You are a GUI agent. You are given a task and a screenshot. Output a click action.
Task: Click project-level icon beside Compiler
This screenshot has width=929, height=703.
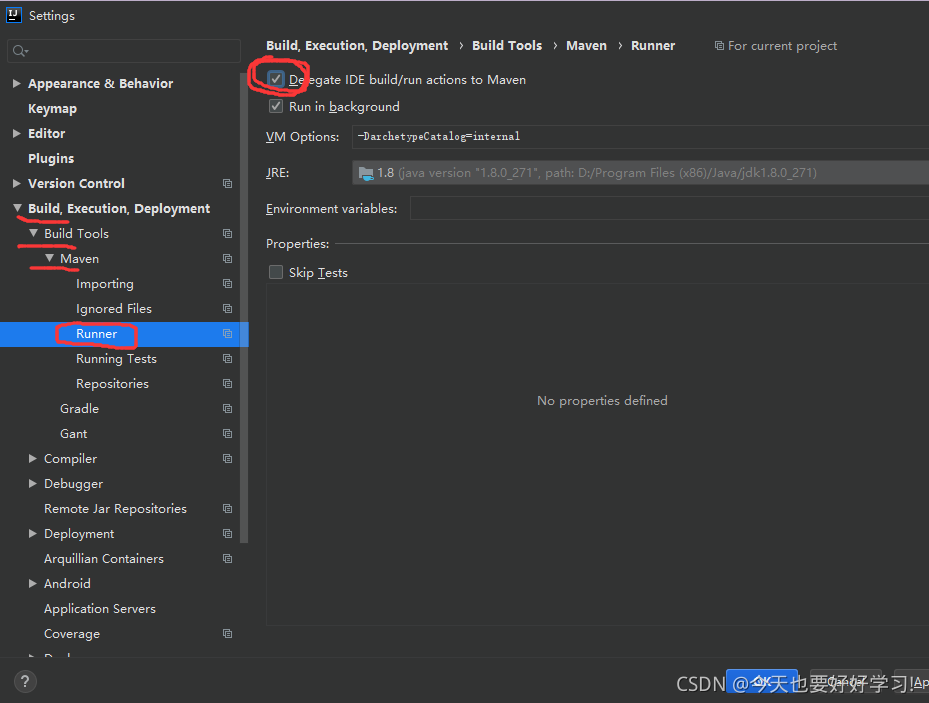tap(228, 458)
